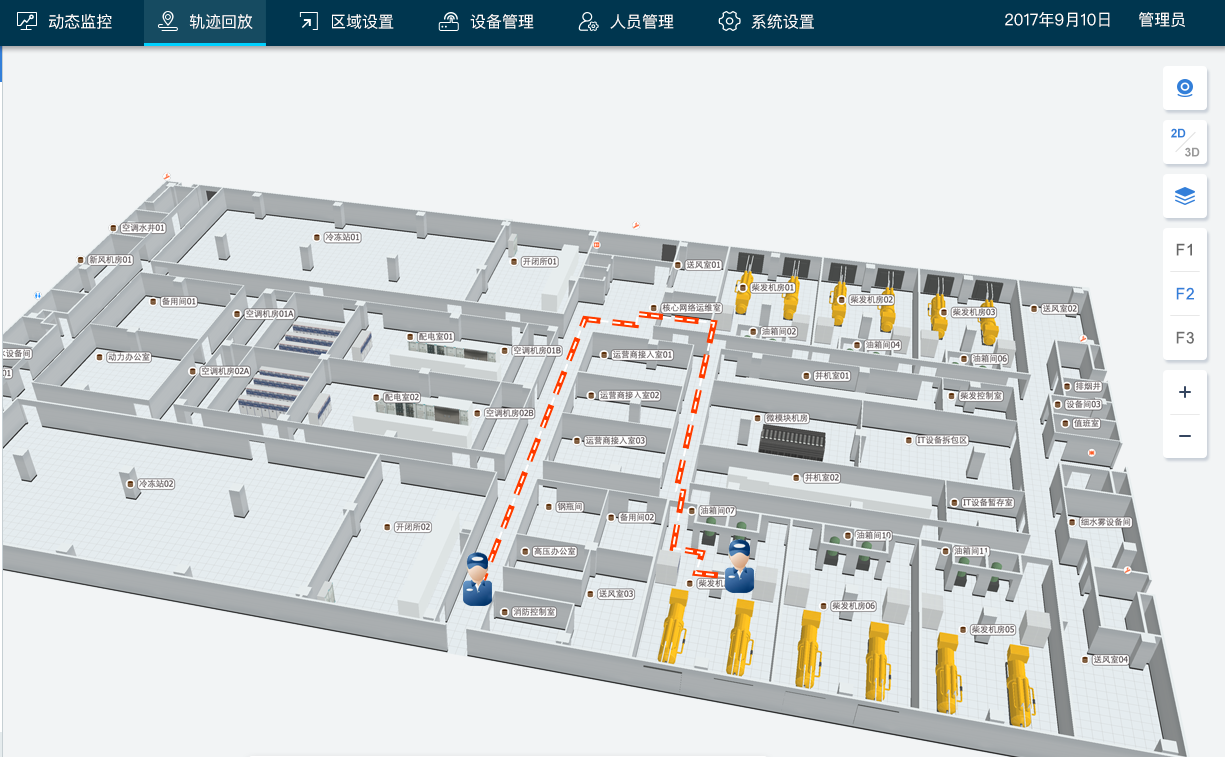
Task: Select the 轨迹回放 tab
Action: pyautogui.click(x=205, y=22)
